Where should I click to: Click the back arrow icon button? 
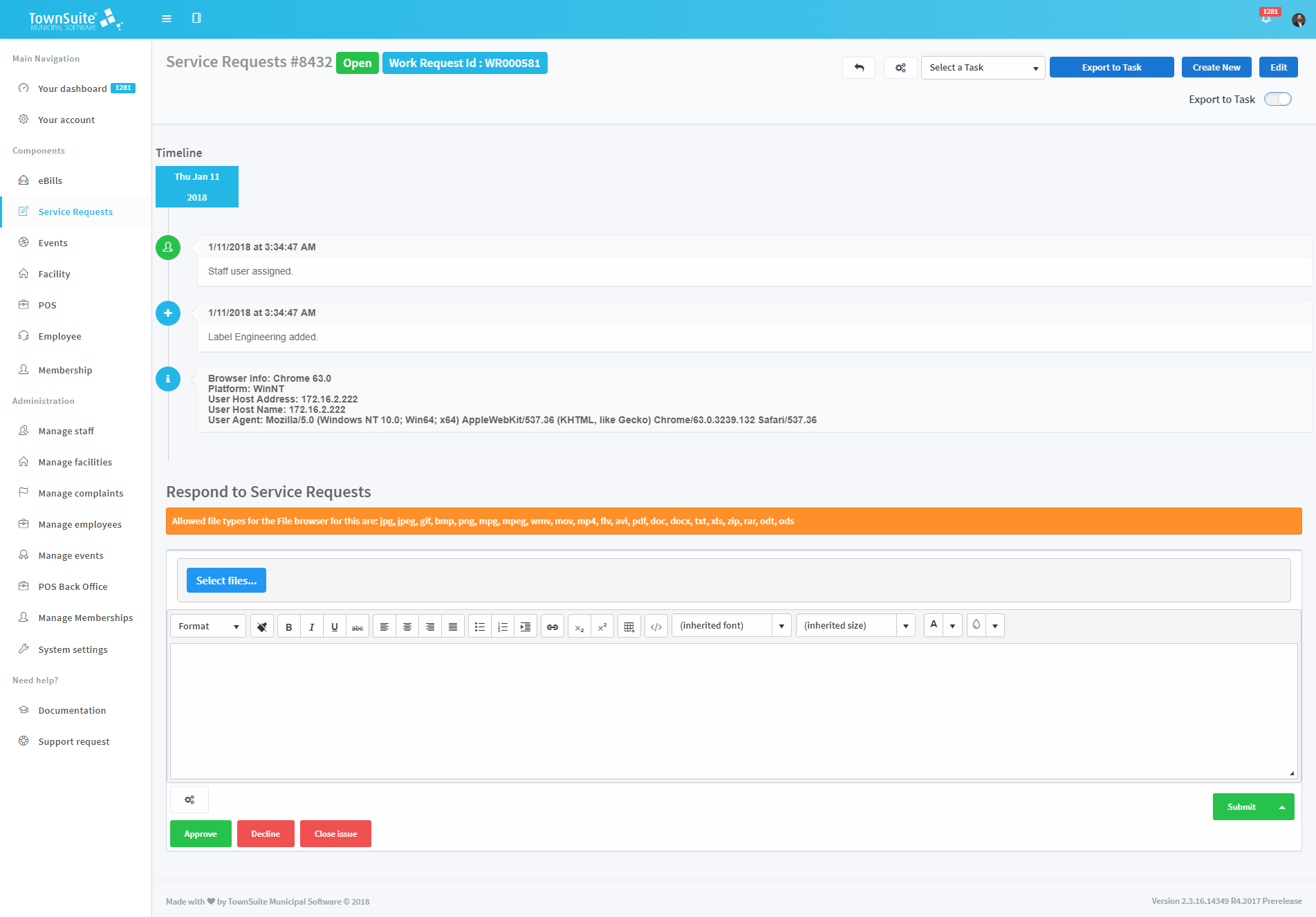859,68
